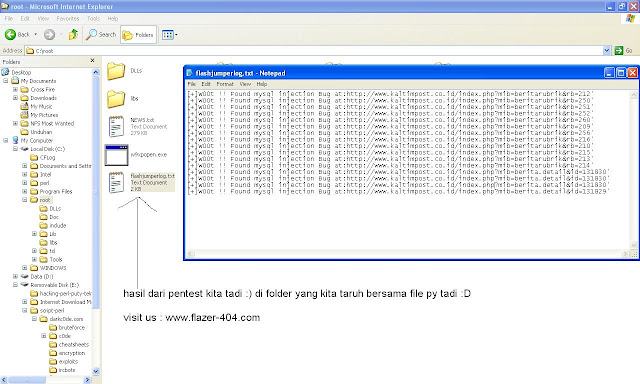
Task: Expand the WINDOWS folder node
Action: pyautogui.click(x=25, y=268)
